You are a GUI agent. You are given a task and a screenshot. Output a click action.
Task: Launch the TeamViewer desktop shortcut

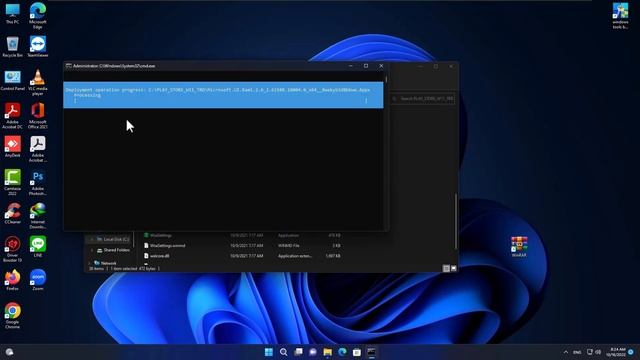[38, 47]
